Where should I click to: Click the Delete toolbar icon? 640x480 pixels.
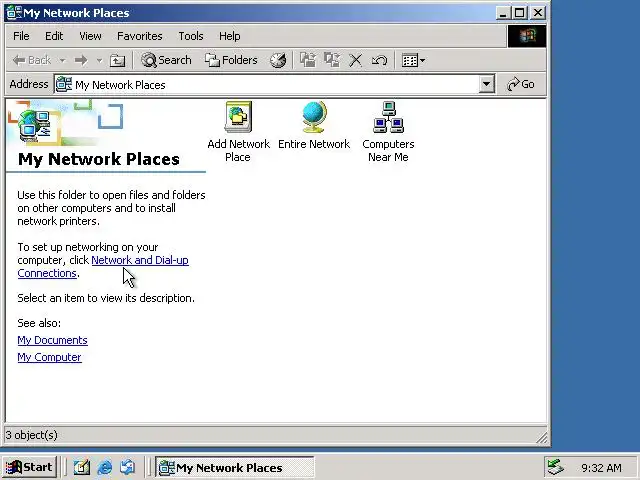356,60
